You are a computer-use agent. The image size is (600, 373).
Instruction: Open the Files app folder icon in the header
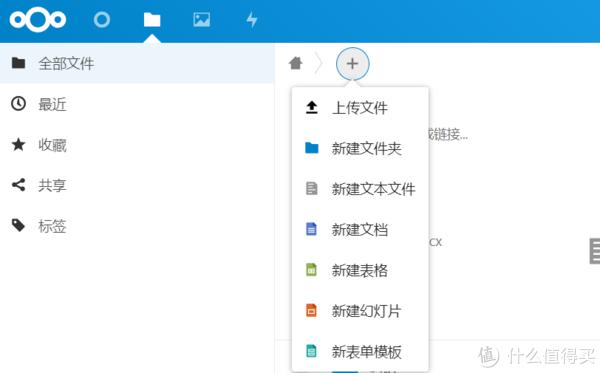pos(152,20)
